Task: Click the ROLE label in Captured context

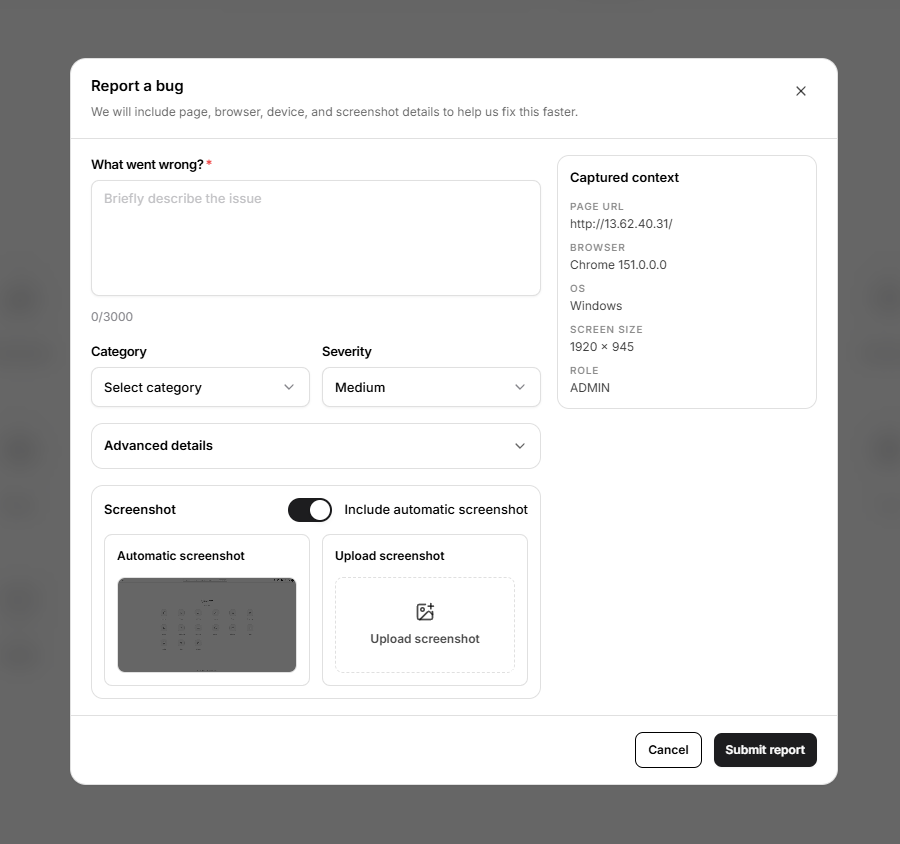Action: pos(584,371)
